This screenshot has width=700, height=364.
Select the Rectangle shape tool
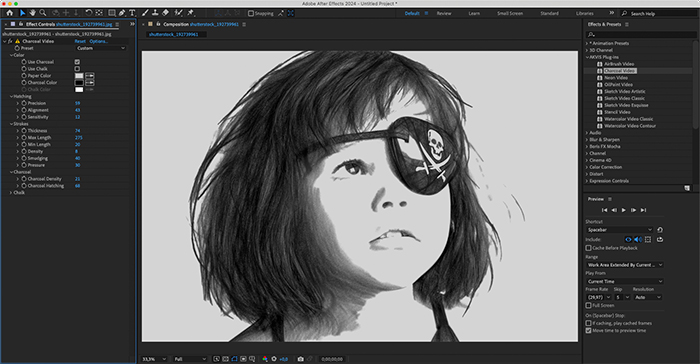click(112, 13)
